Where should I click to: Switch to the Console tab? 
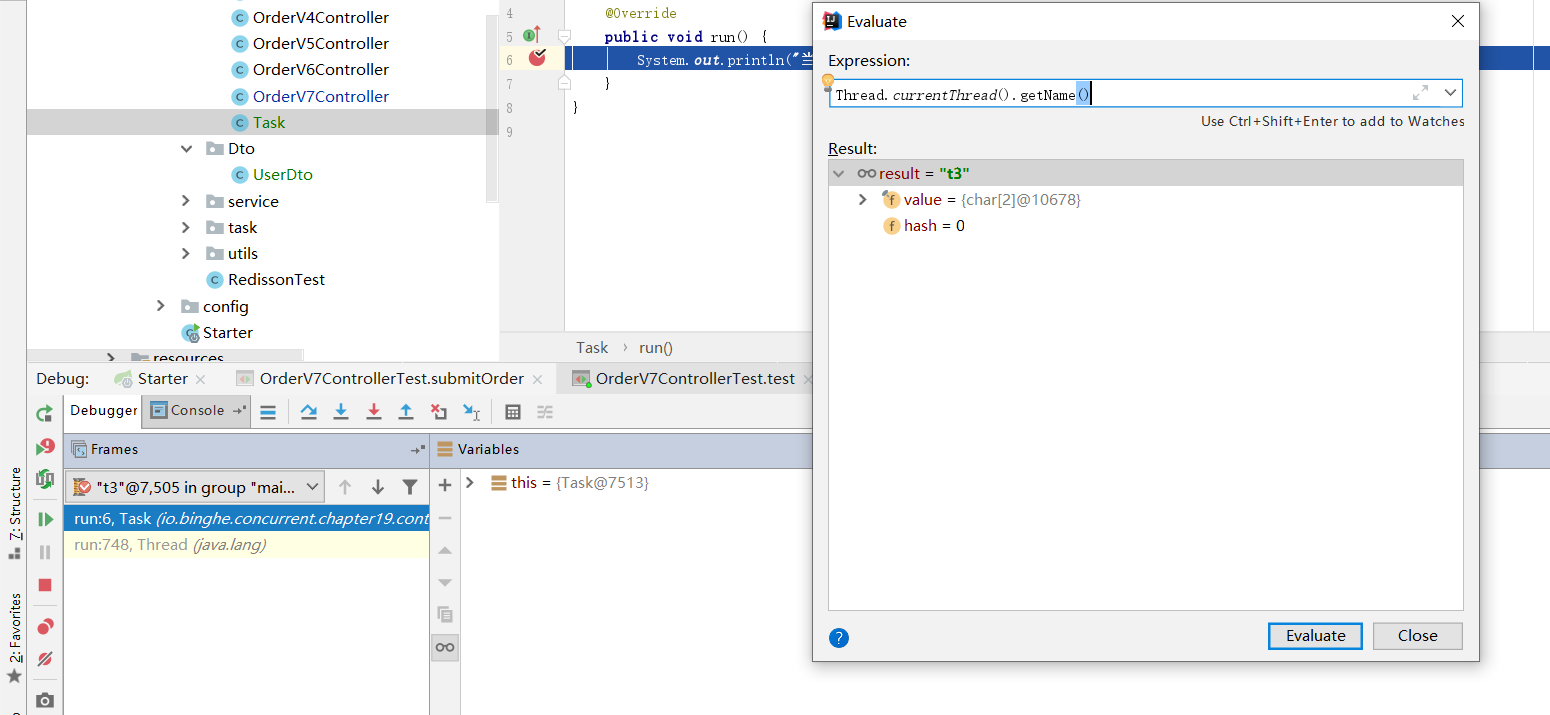[188, 410]
